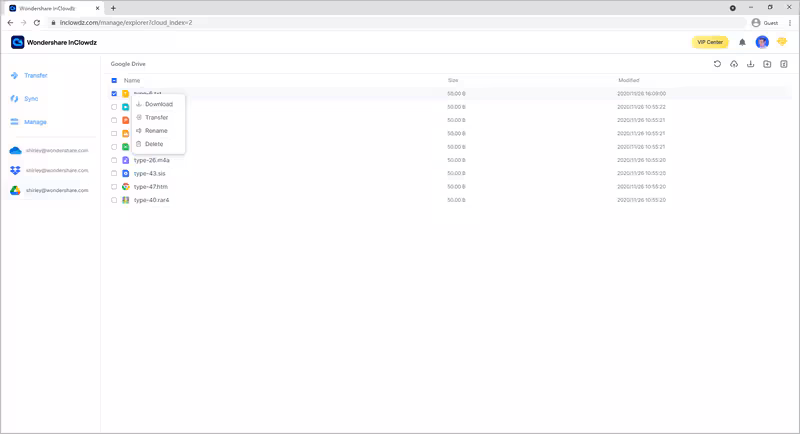Open Sync in the left sidebar

tap(24, 98)
